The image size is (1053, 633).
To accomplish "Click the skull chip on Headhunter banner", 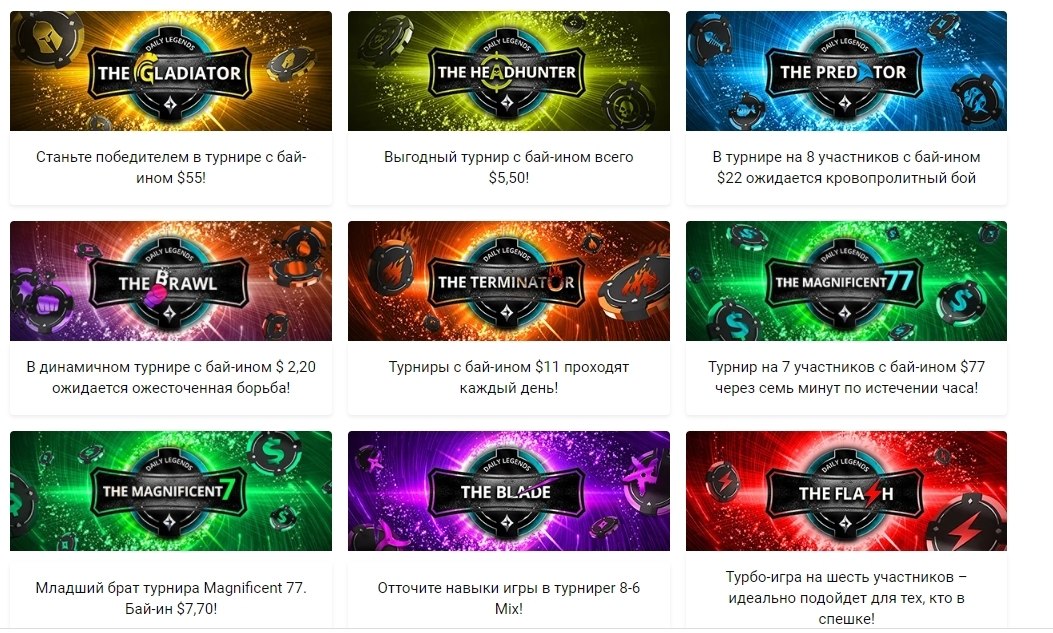I will pyautogui.click(x=628, y=103).
